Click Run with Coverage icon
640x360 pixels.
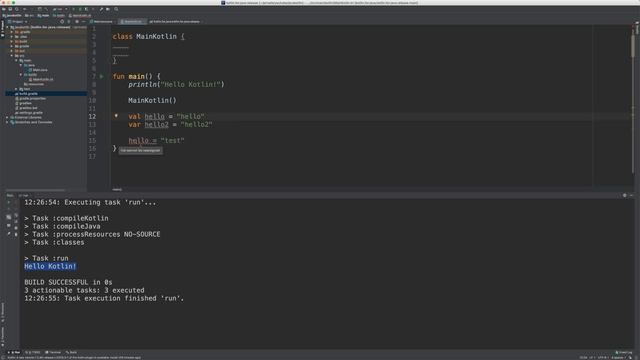(x=86, y=9)
